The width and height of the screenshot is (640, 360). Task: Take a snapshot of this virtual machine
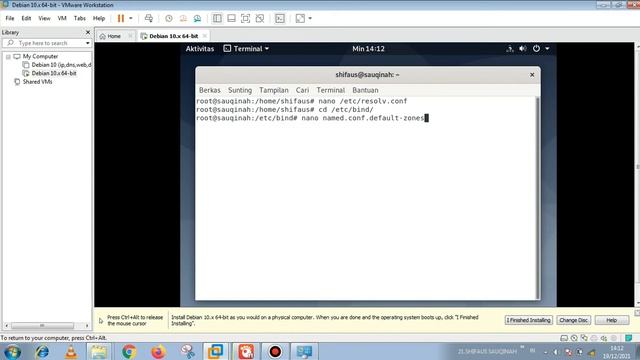pyautogui.click(x=169, y=18)
